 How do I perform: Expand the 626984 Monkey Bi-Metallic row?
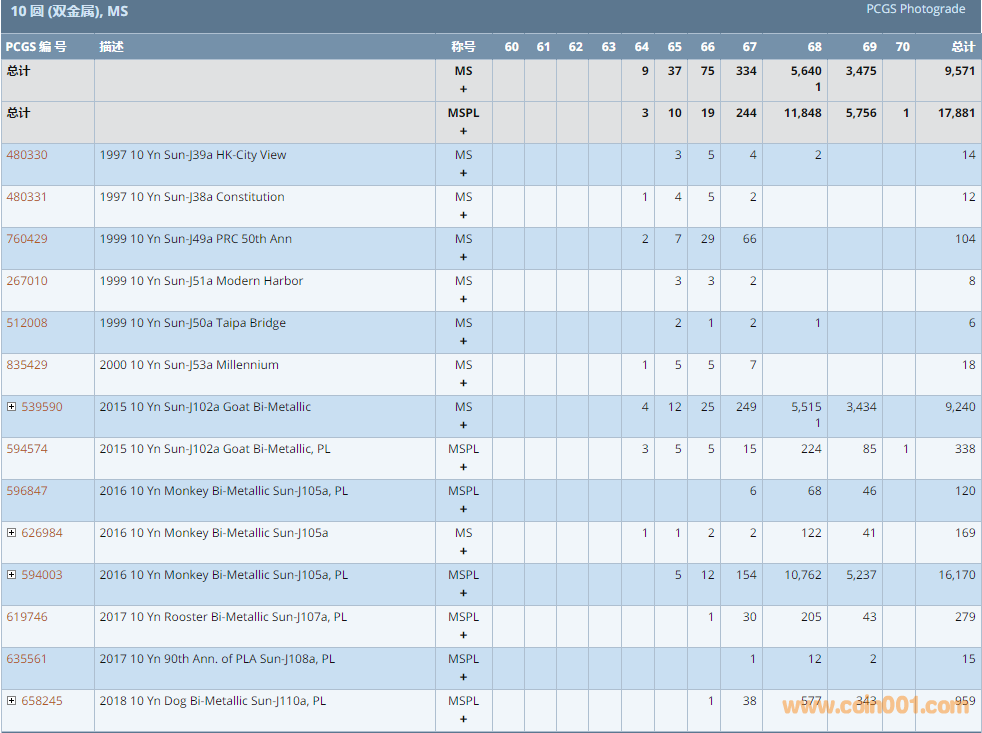tap(12, 533)
